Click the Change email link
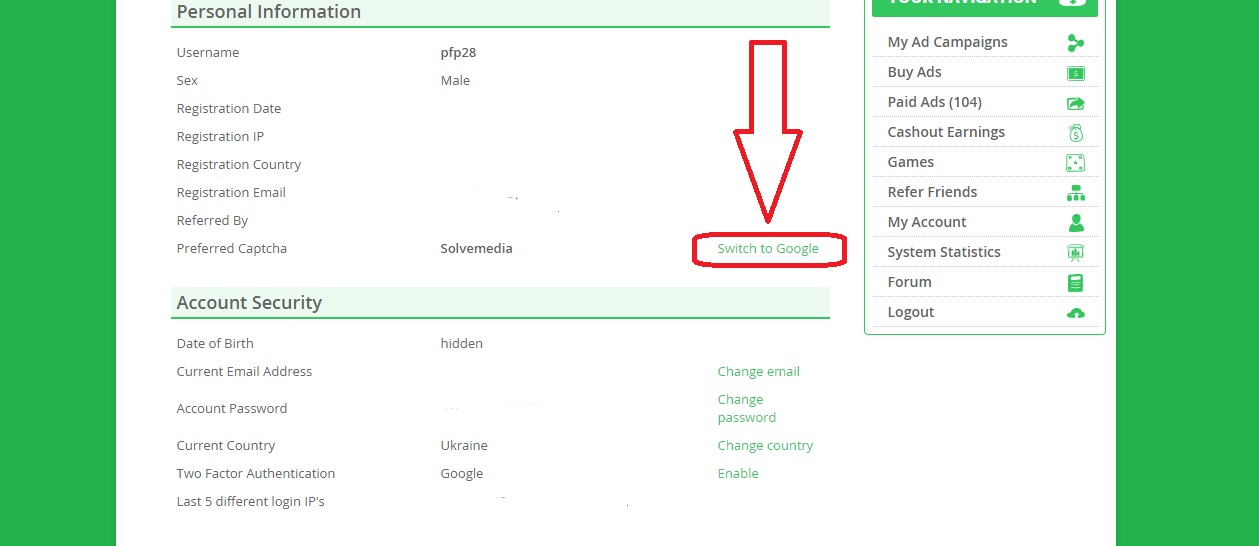Screen dimensions: 1259x546 click(x=758, y=371)
